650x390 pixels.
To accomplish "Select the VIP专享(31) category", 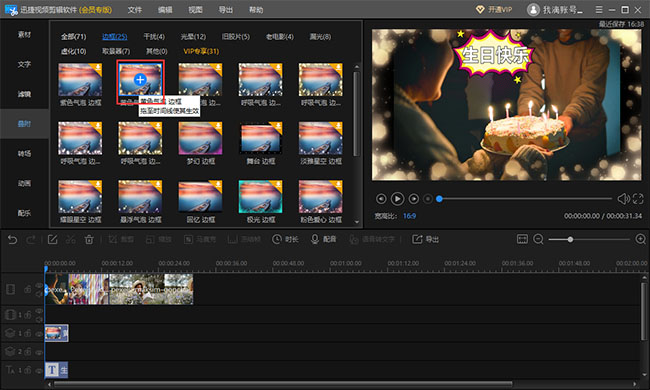I will (x=201, y=51).
